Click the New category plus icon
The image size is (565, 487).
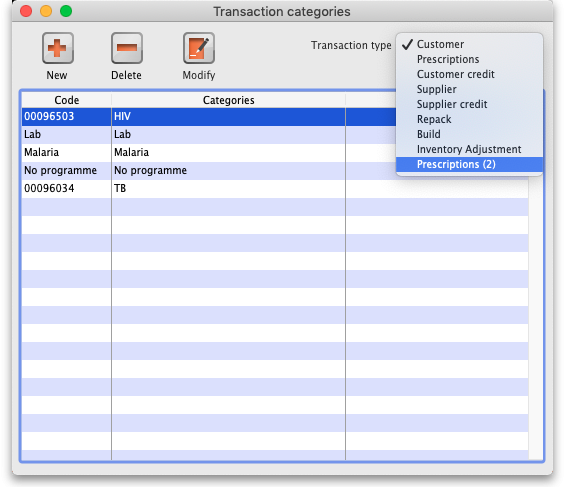pos(58,48)
